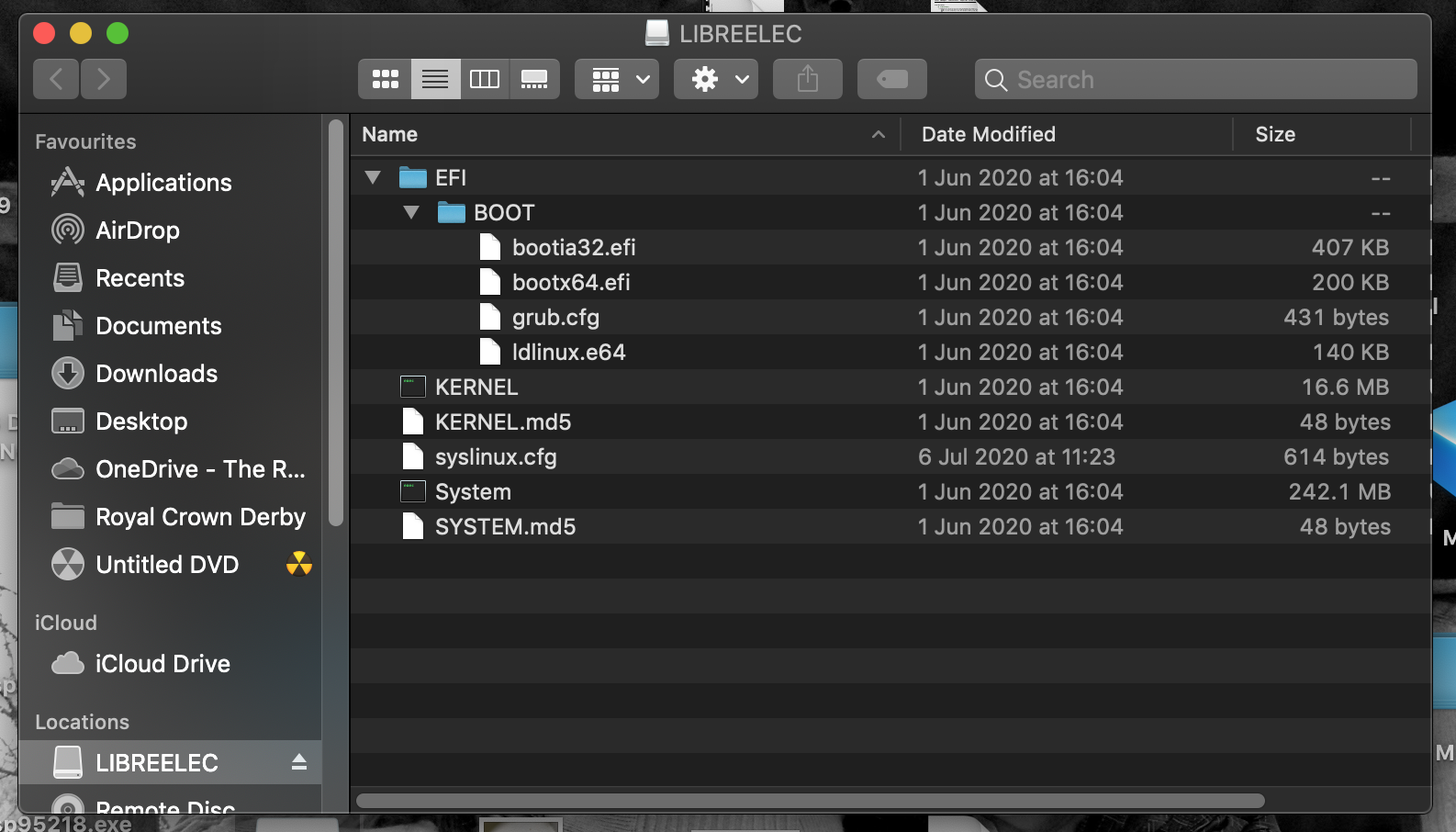Image resolution: width=1456 pixels, height=832 pixels.
Task: Click the burn icon beside Untitled DVD
Action: click(x=298, y=564)
